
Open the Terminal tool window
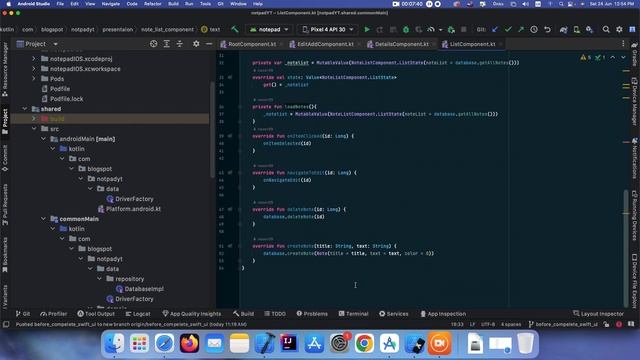click(x=353, y=314)
